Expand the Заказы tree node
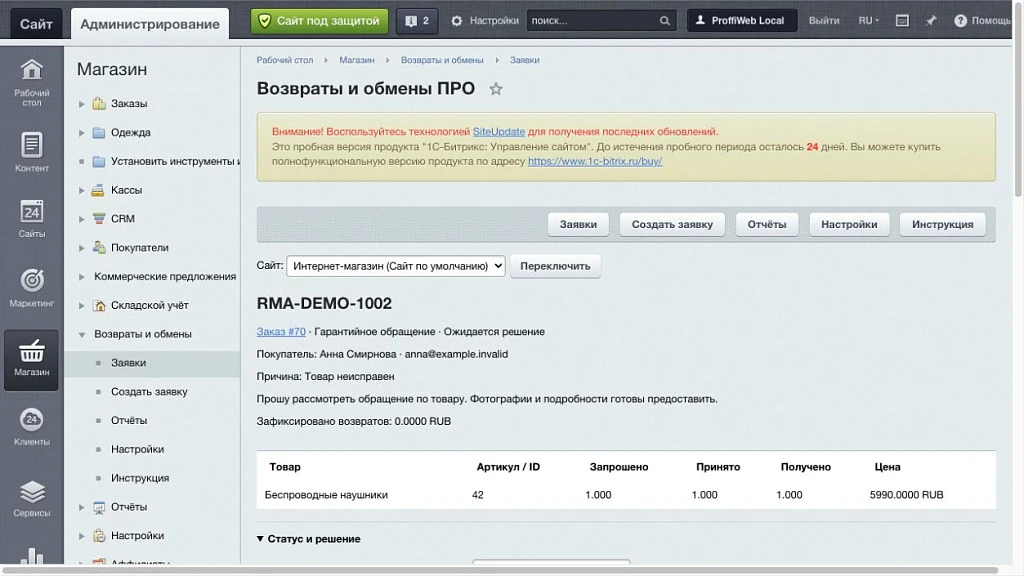 [x=82, y=104]
